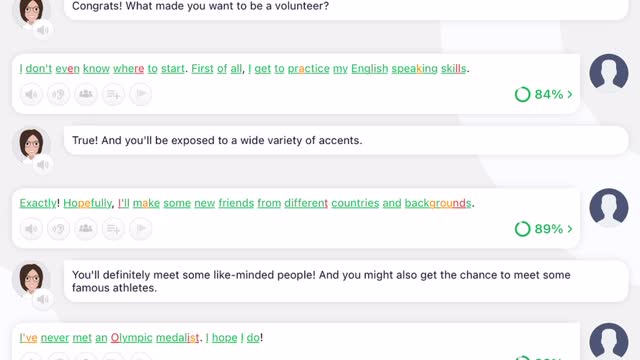Click user avatar beside 84% message

click(609, 72)
